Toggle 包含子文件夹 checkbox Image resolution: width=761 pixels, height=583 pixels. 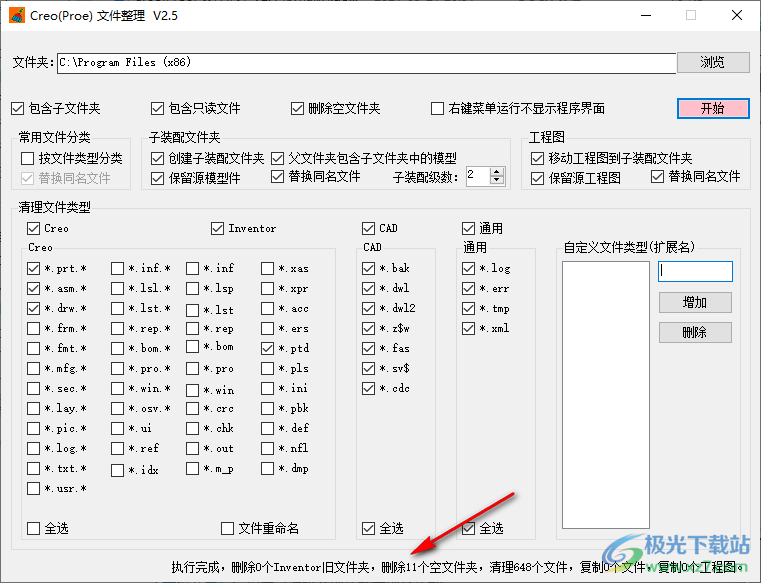[x=17, y=108]
